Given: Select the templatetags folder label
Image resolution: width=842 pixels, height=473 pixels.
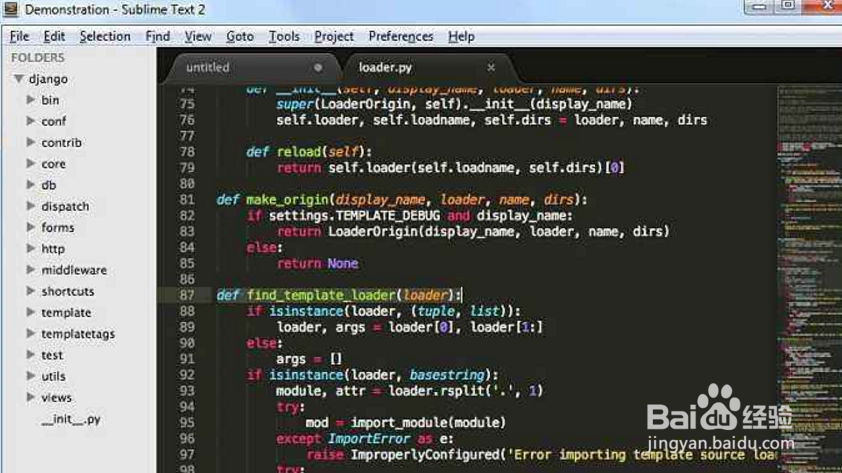Looking at the screenshot, I should coord(78,334).
